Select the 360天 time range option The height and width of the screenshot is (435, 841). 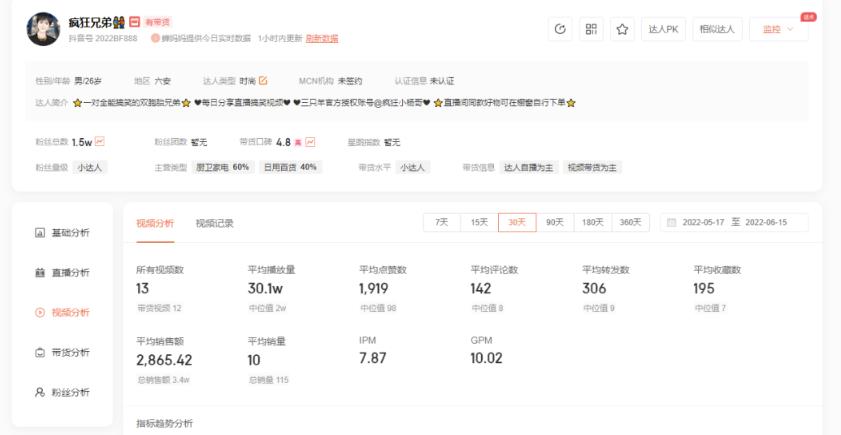point(630,222)
